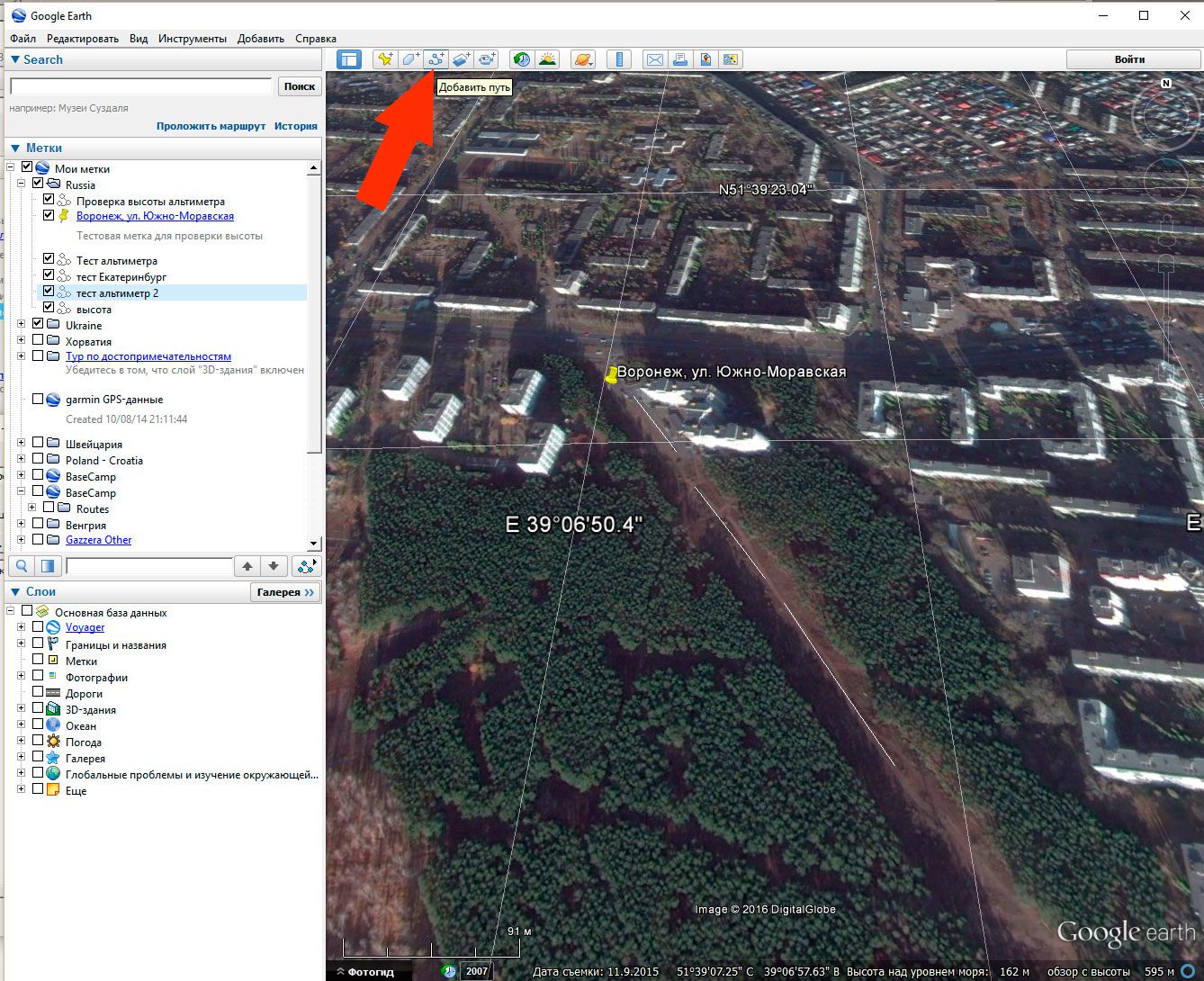
Task: Click the 'Галерея' button in layers header
Action: [x=285, y=592]
